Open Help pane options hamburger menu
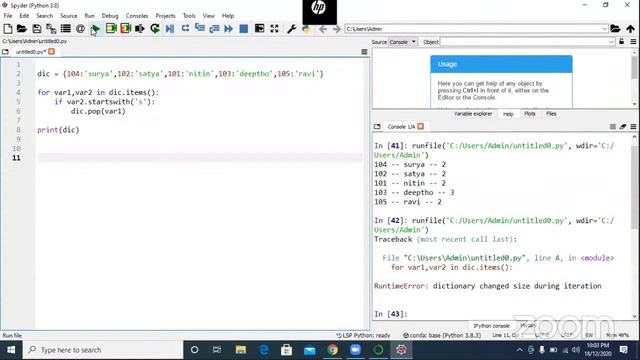The width and height of the screenshot is (640, 360). tap(633, 42)
